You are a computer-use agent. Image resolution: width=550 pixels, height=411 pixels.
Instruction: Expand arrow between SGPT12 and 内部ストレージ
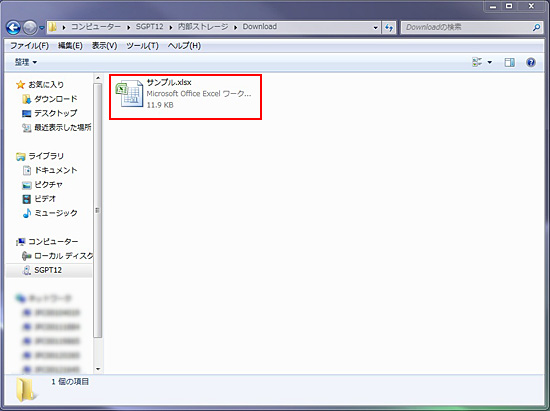pyautogui.click(x=171, y=27)
